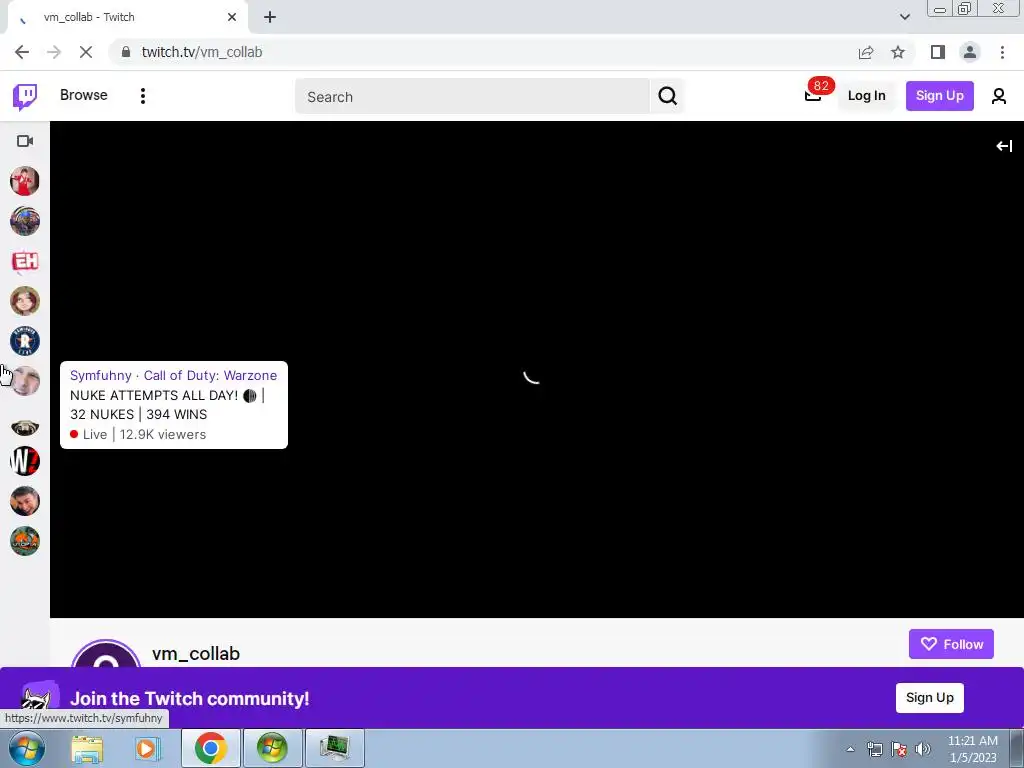The image size is (1024, 768).
Task: Open the brown-haired avatar channel in sidebar
Action: click(x=25, y=301)
